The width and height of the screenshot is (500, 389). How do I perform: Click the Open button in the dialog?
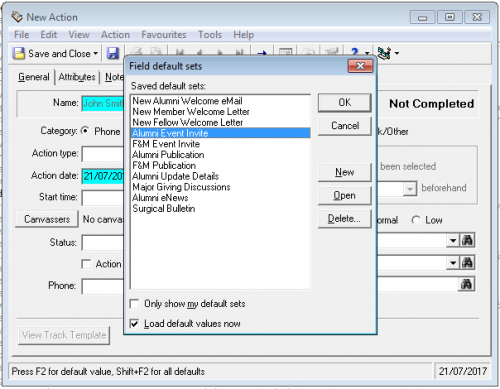point(345,195)
